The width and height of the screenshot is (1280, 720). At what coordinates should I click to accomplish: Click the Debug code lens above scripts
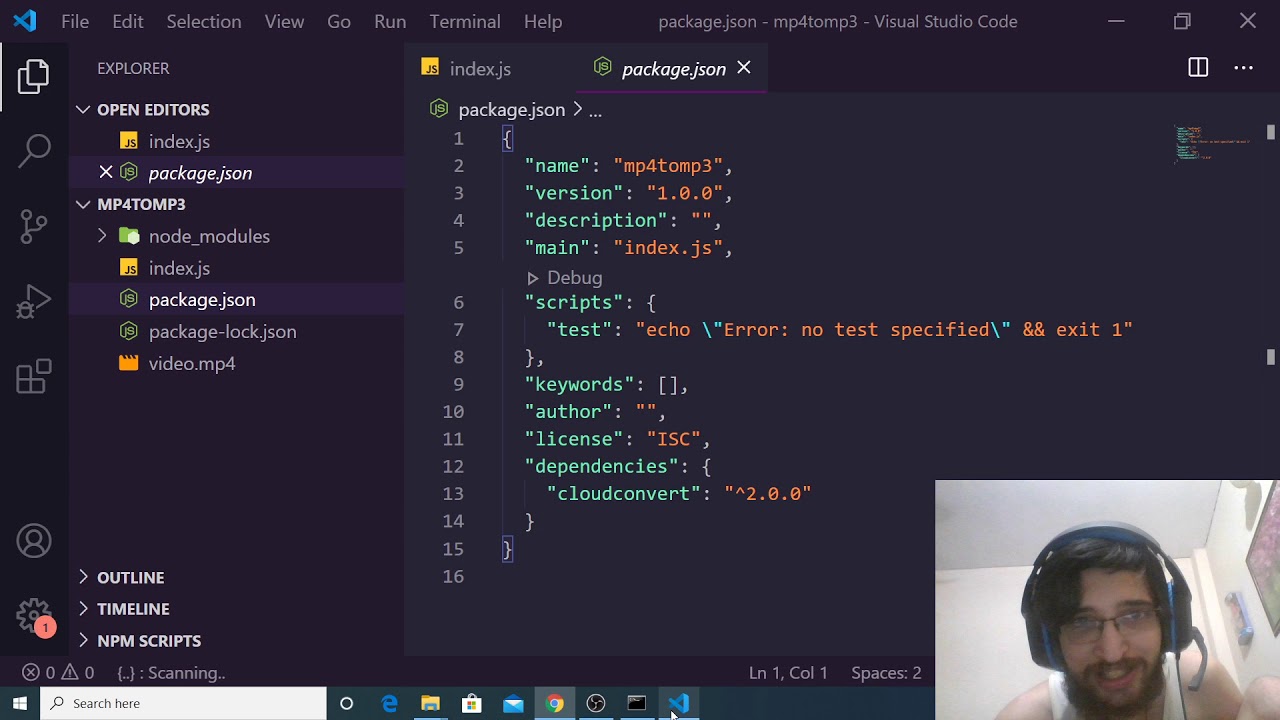click(573, 278)
